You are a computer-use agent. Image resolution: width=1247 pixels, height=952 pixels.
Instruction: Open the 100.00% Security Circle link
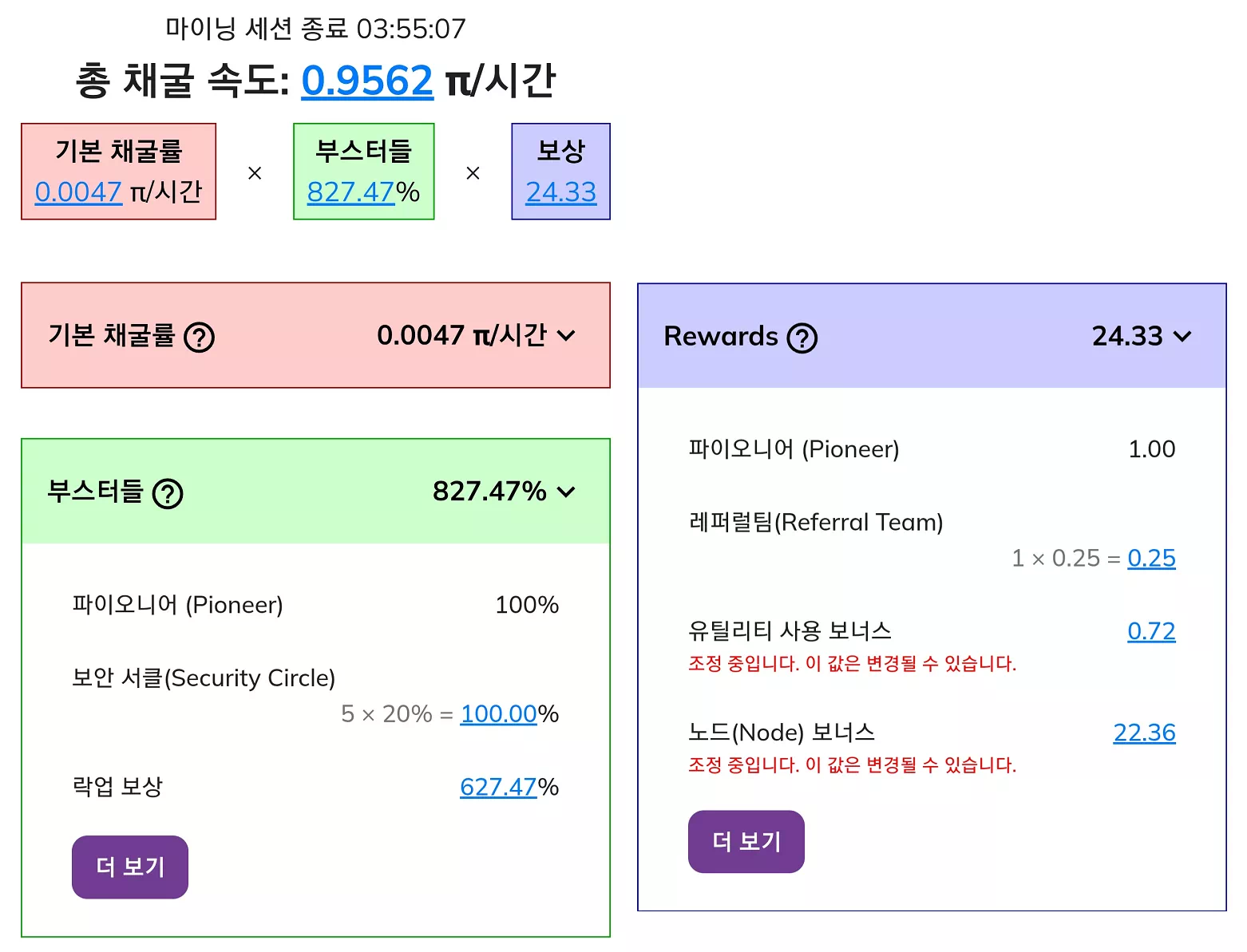click(x=499, y=714)
